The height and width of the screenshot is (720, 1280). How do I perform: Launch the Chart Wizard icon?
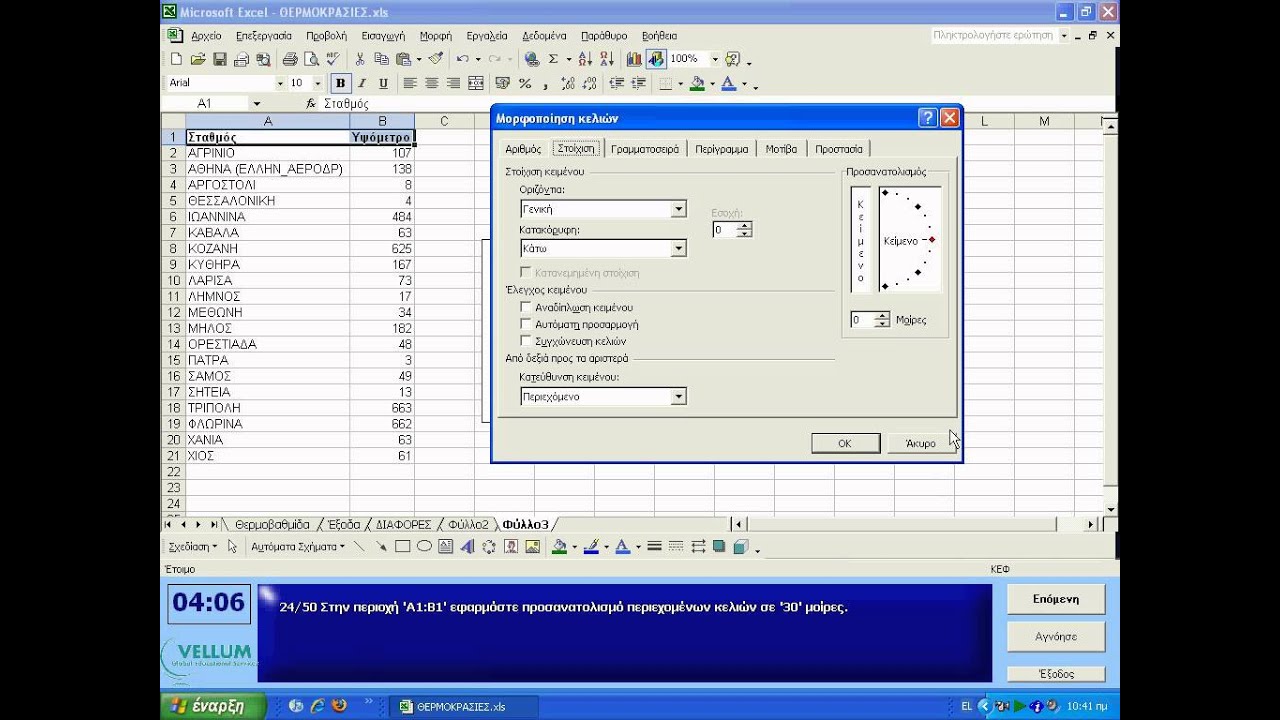(x=634, y=59)
